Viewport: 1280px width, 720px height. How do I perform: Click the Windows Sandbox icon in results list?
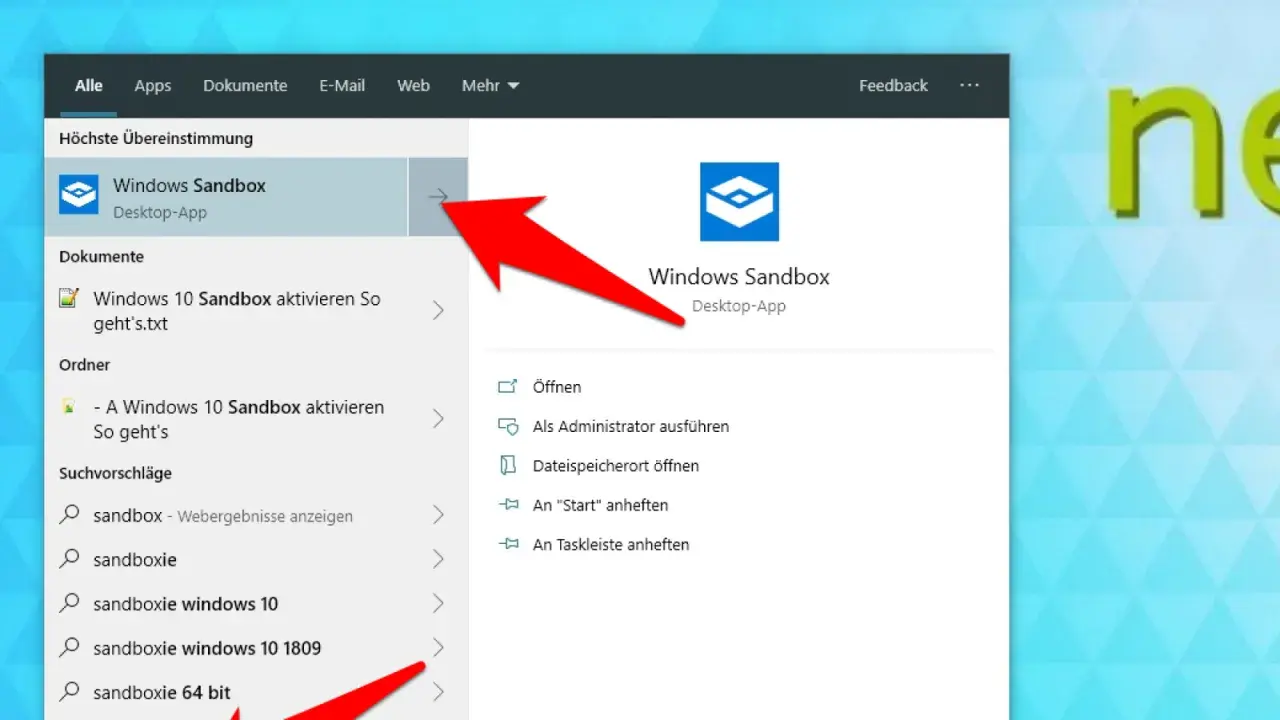[79, 195]
